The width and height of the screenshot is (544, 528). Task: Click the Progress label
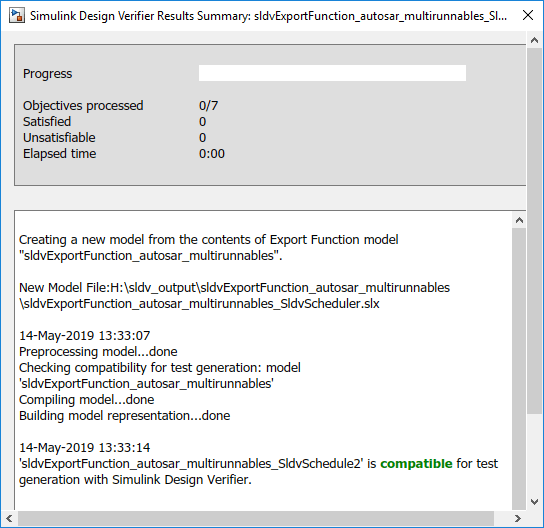pos(48,74)
